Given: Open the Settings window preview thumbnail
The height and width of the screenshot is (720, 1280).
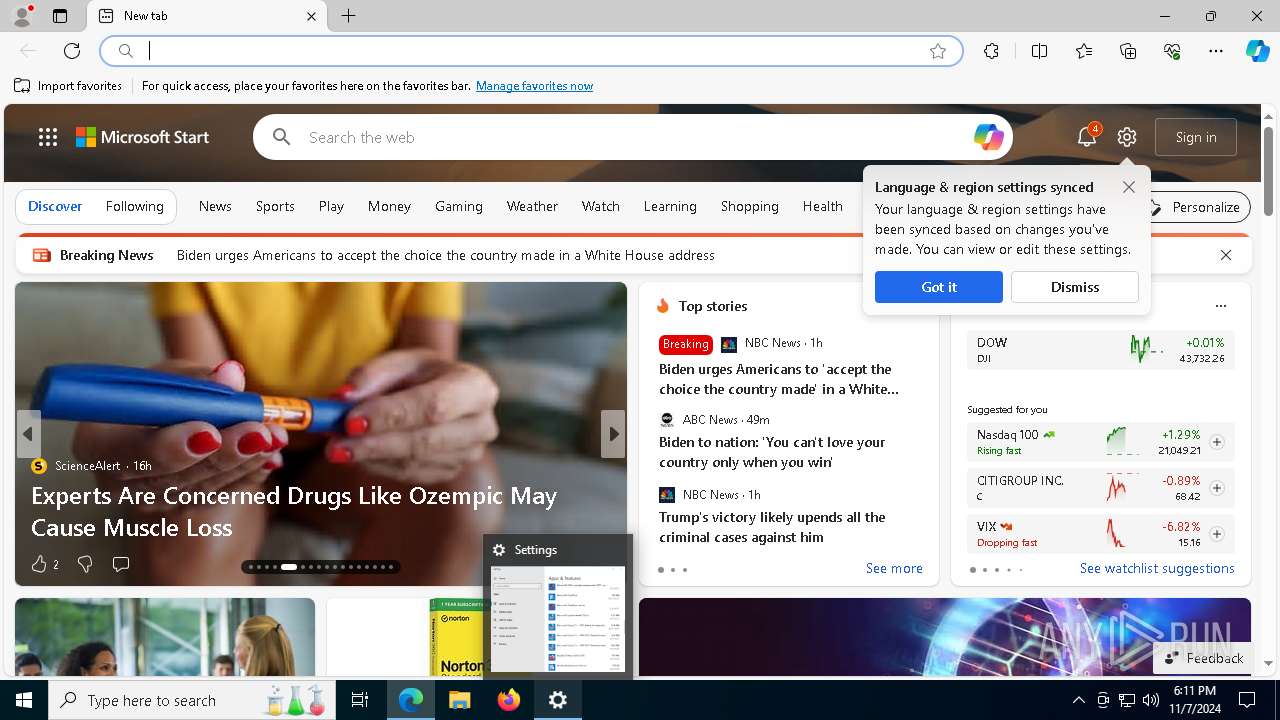Looking at the screenshot, I should [x=558, y=618].
